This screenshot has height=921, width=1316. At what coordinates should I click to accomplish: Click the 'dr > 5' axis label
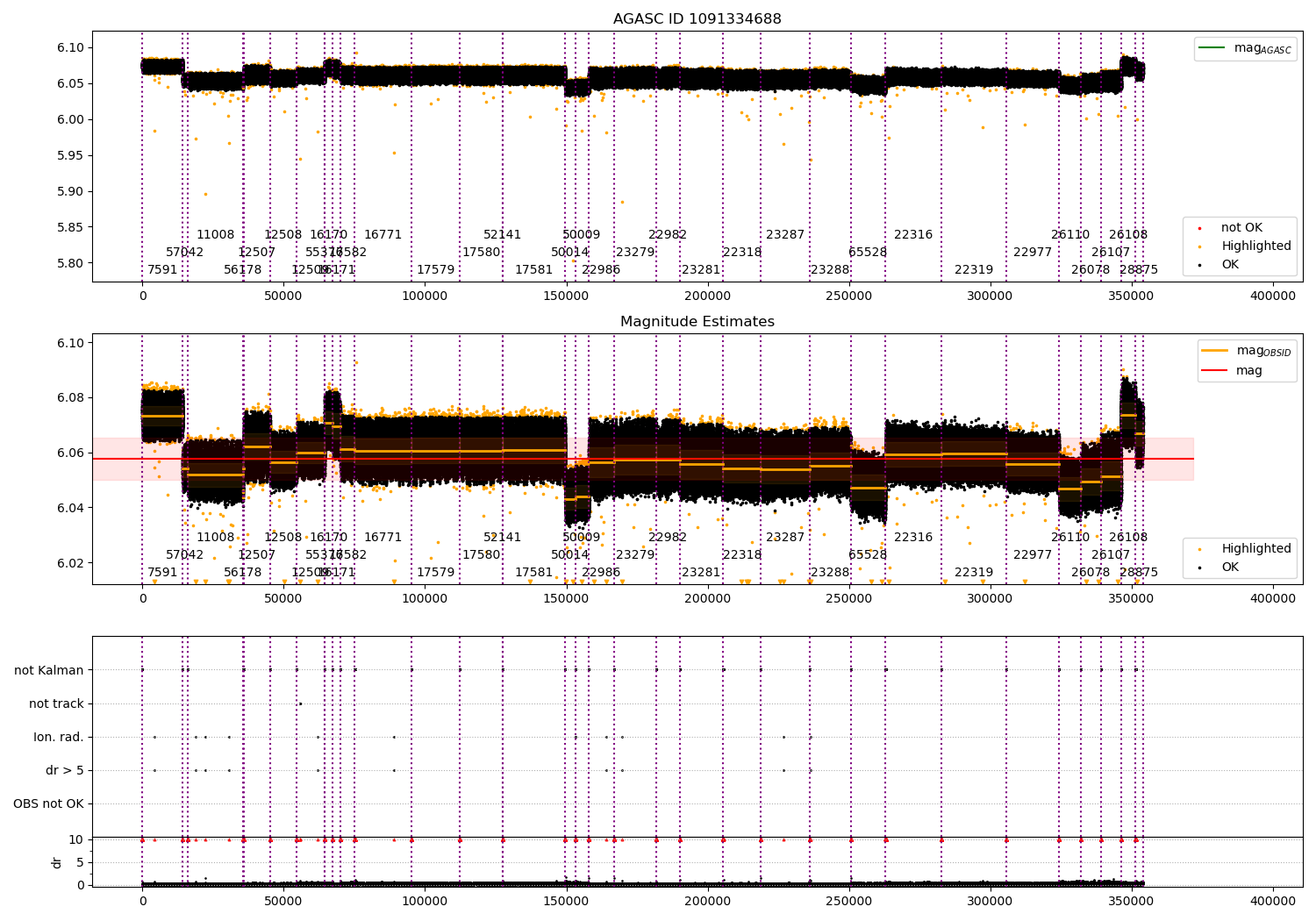(x=65, y=770)
